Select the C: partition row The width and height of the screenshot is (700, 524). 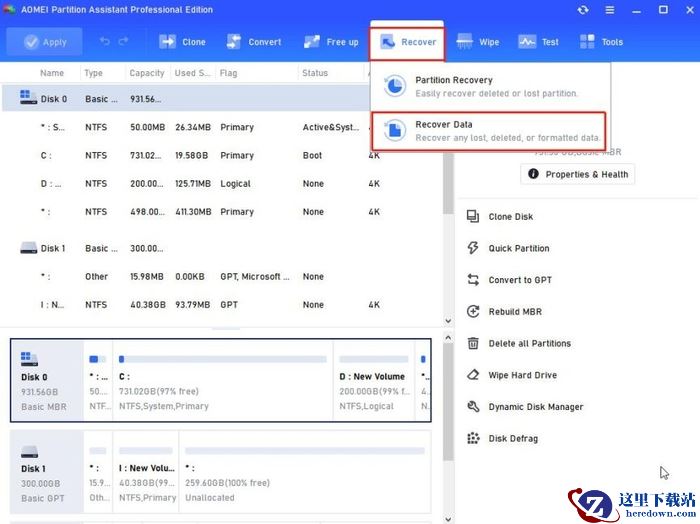pos(221,155)
